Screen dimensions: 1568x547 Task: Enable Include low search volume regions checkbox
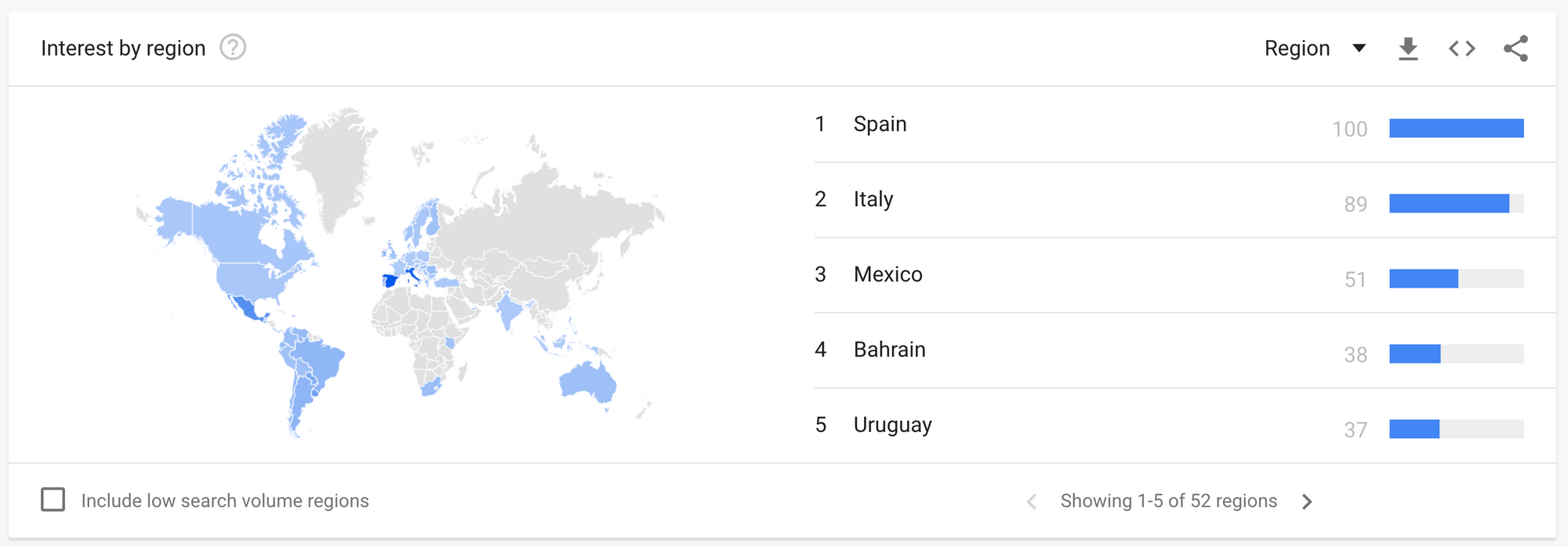[x=53, y=500]
